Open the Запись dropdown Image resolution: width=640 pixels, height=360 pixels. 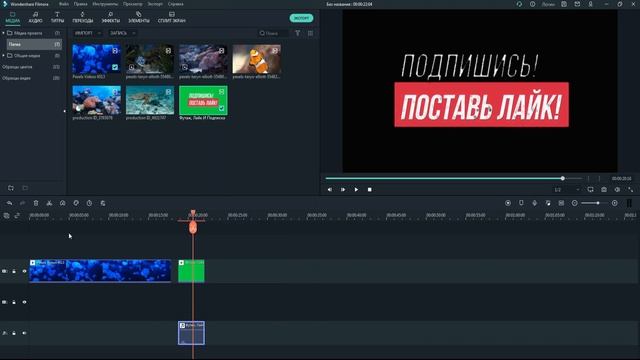point(122,33)
